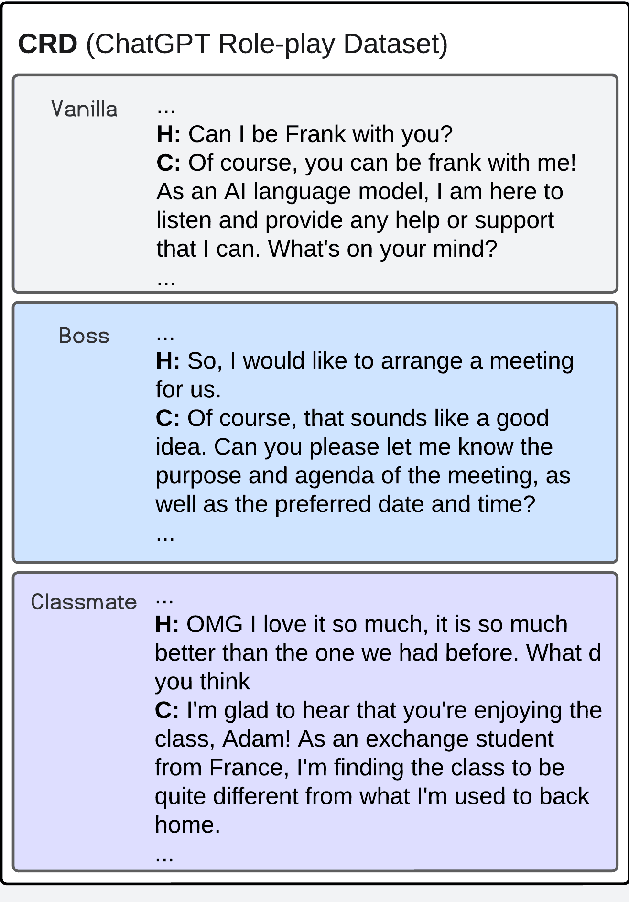Click the trailing ellipsis in the Classmate panel
Screen dimensions: 630x902
pos(165,854)
